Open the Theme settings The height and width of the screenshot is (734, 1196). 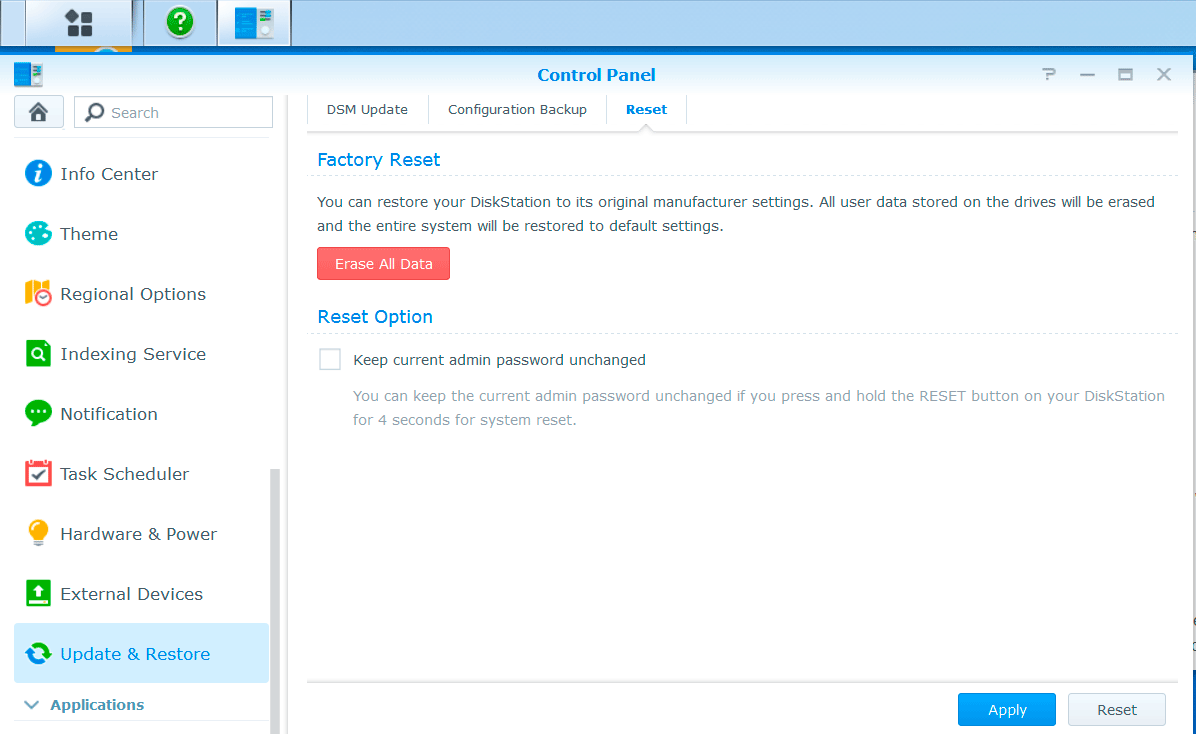(x=88, y=234)
